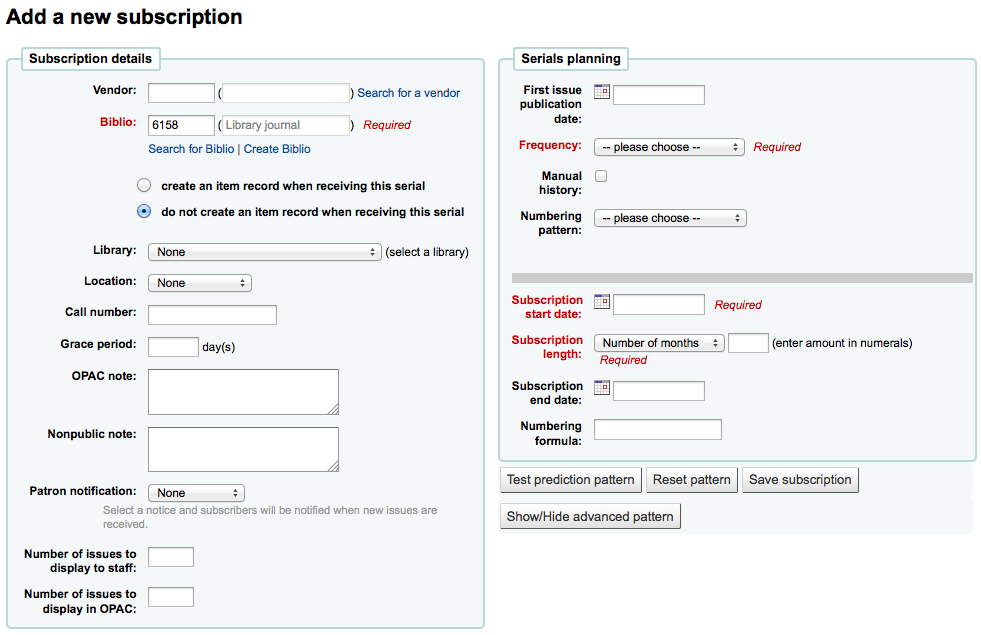The image size is (981, 635).
Task: Tick the Manual history checkbox
Action: tap(601, 176)
